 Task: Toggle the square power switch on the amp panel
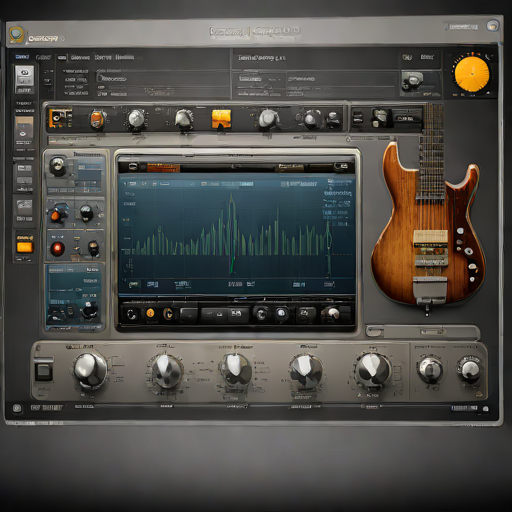[44, 371]
